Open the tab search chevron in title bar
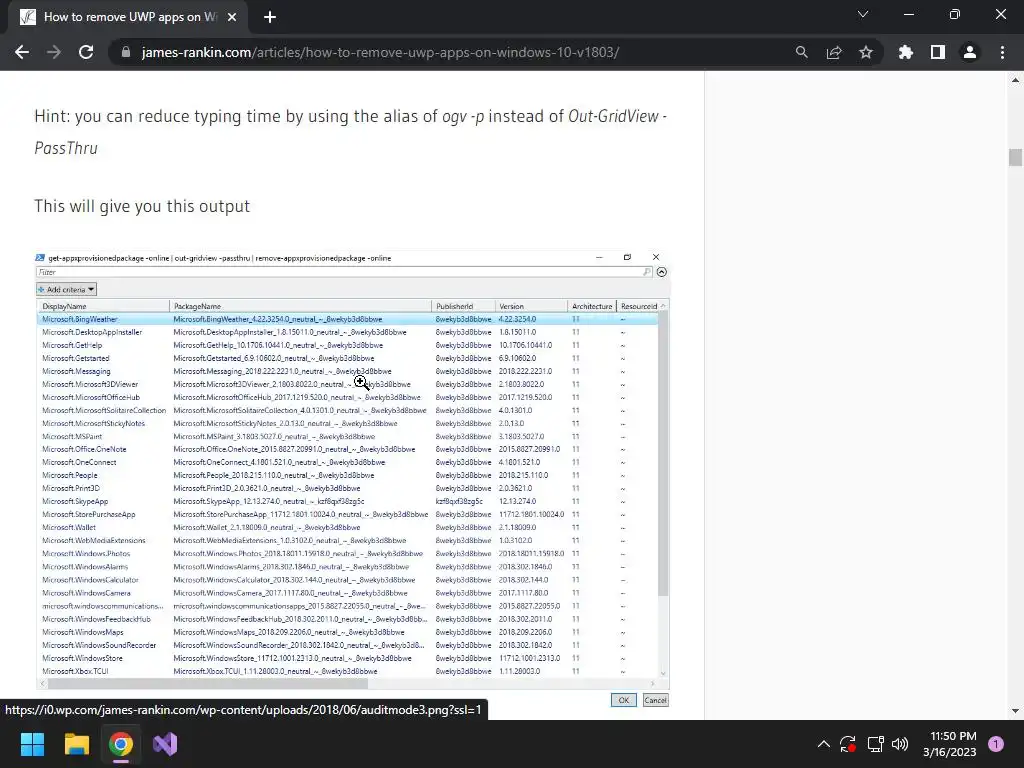 (863, 14)
